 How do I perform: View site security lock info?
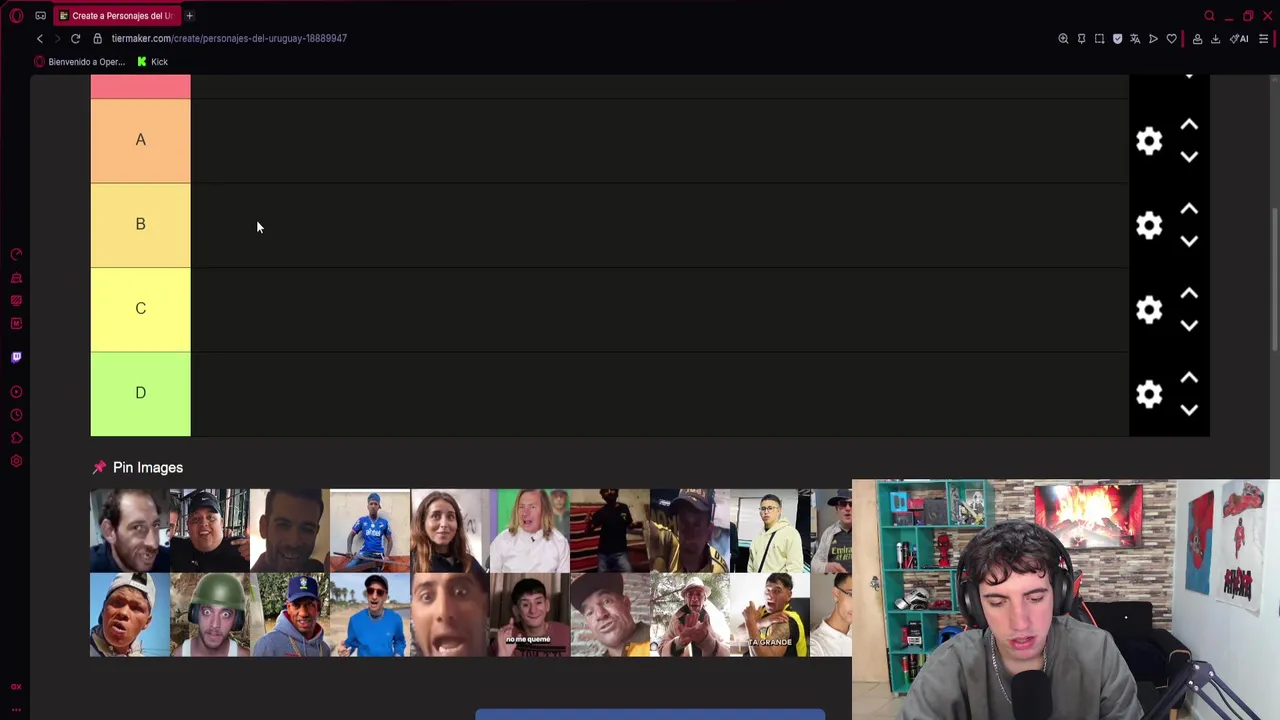[x=97, y=38]
